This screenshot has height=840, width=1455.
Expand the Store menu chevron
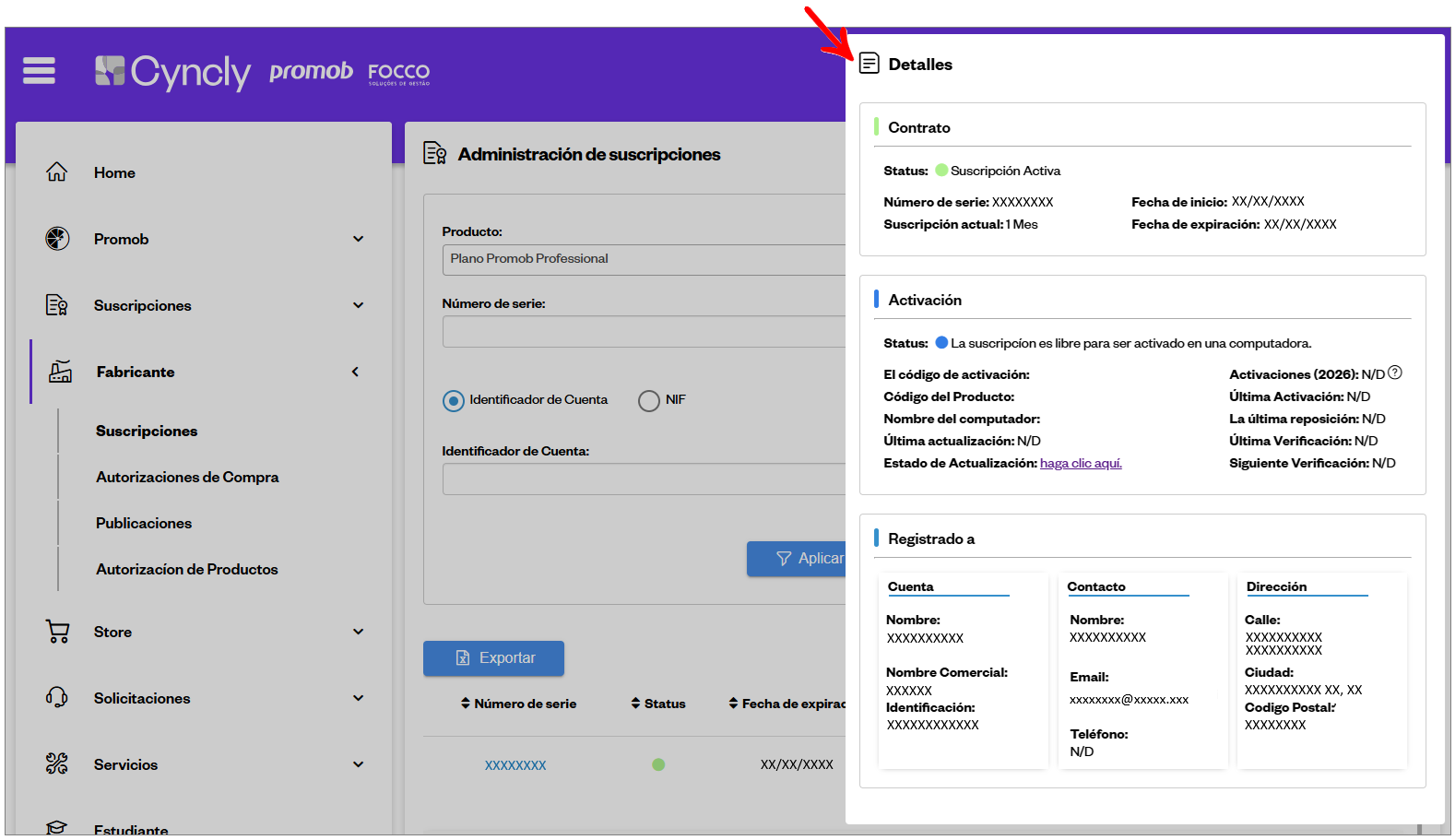point(358,632)
